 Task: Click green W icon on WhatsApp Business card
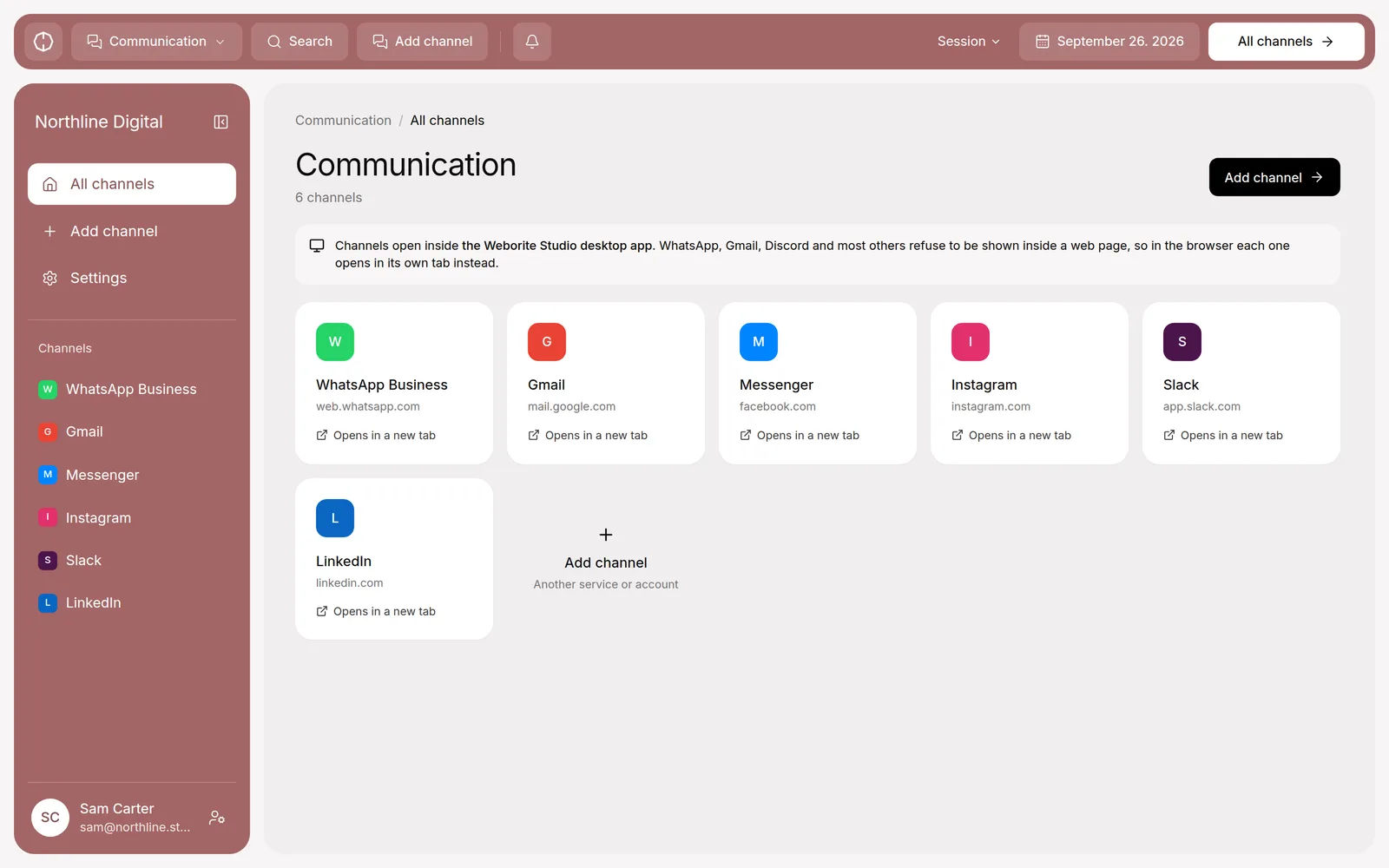(x=335, y=342)
